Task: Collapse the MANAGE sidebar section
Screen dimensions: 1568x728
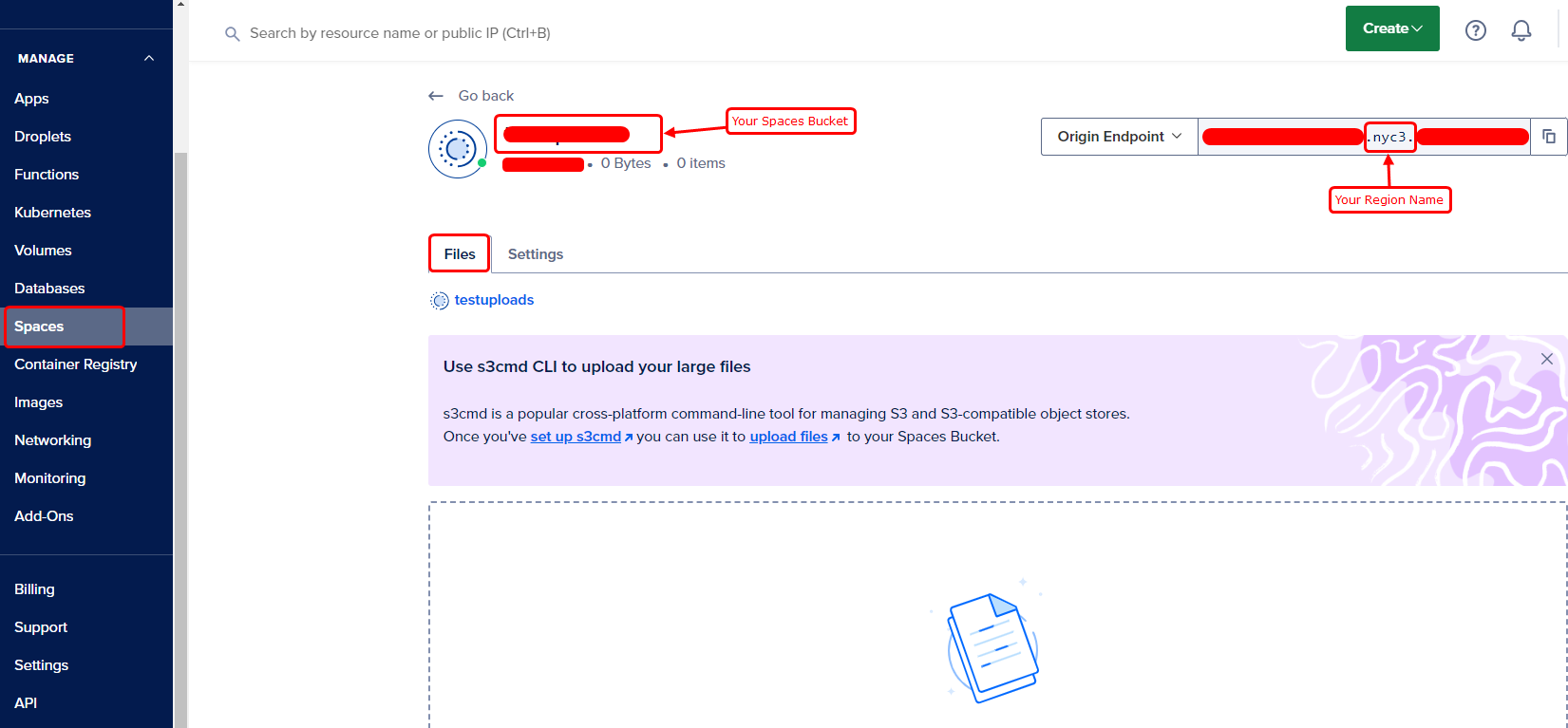Action: tap(149, 59)
